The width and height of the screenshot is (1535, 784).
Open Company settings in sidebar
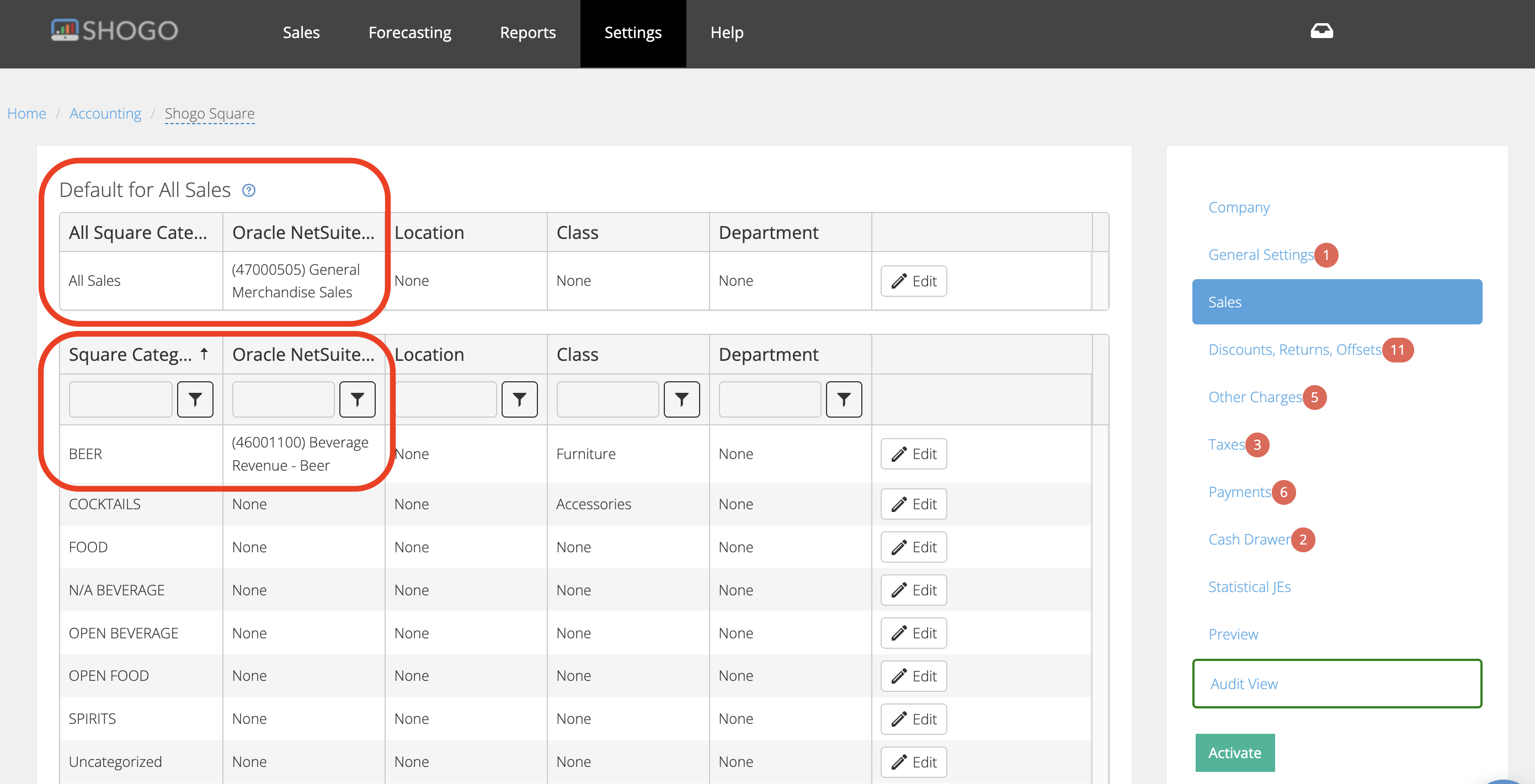pyautogui.click(x=1239, y=207)
